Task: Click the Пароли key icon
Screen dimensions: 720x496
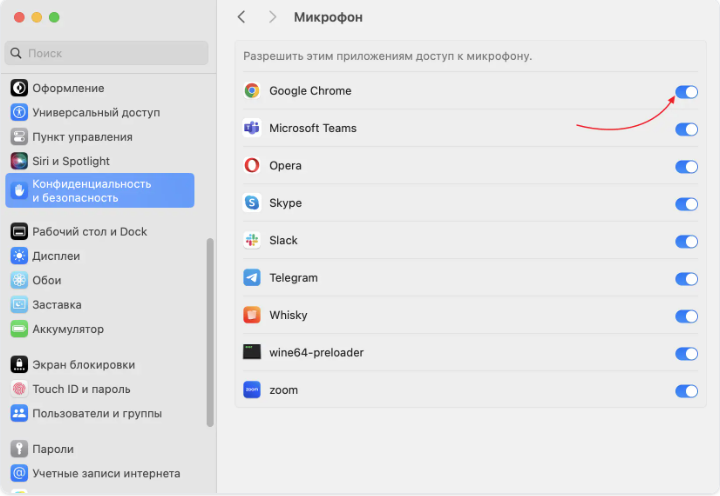Action: pos(19,449)
